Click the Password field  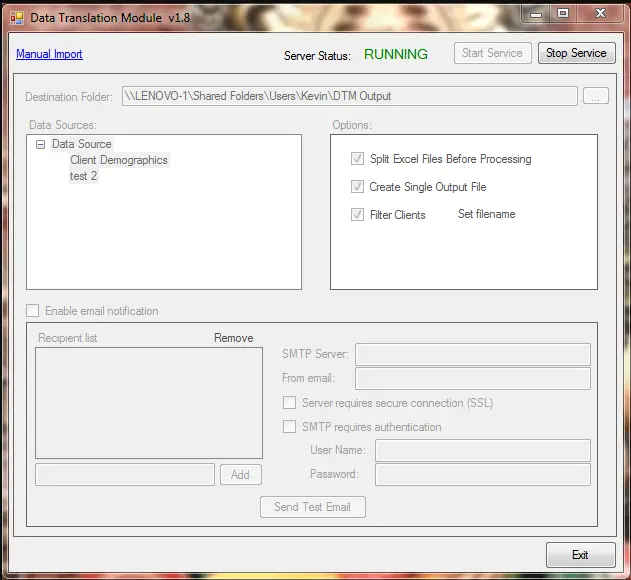(483, 474)
